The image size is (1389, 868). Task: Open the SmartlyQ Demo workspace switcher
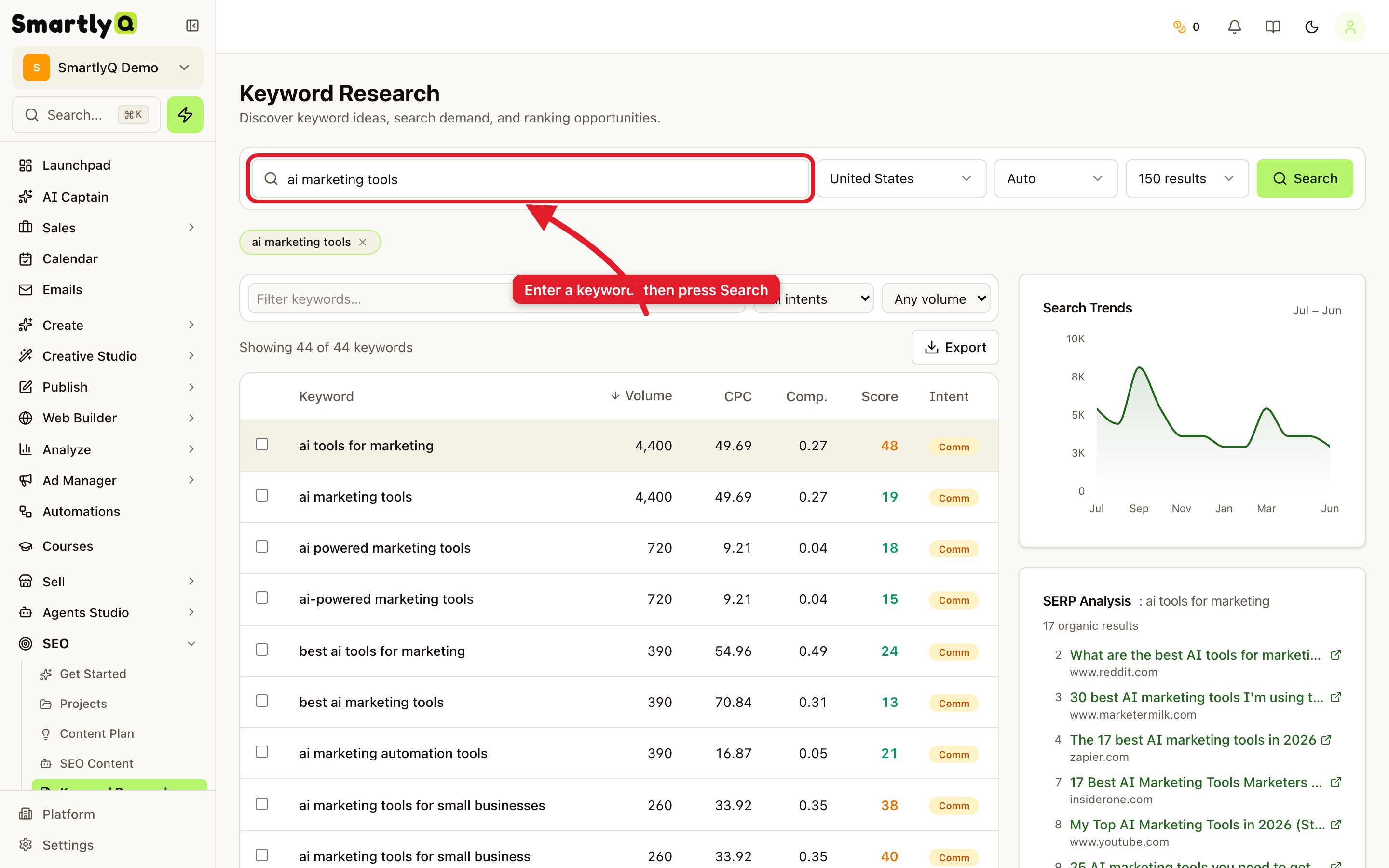pyautogui.click(x=108, y=68)
